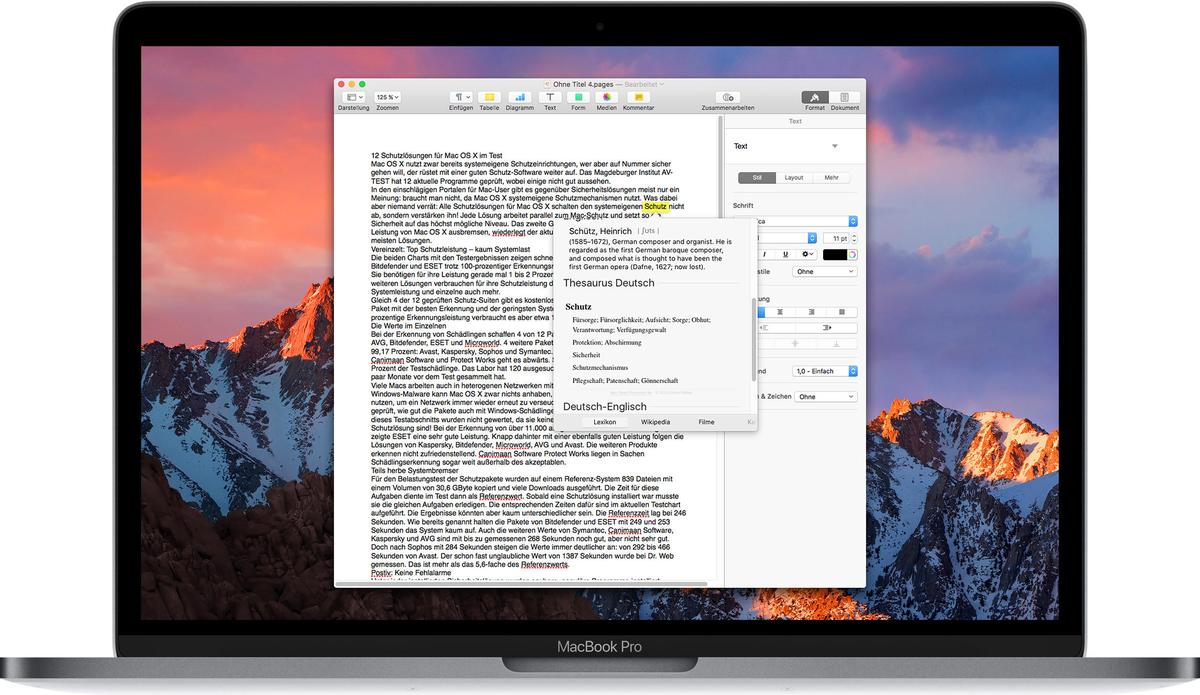Image resolution: width=1200 pixels, height=695 pixels.
Task: Justify the text
Action: 842,312
